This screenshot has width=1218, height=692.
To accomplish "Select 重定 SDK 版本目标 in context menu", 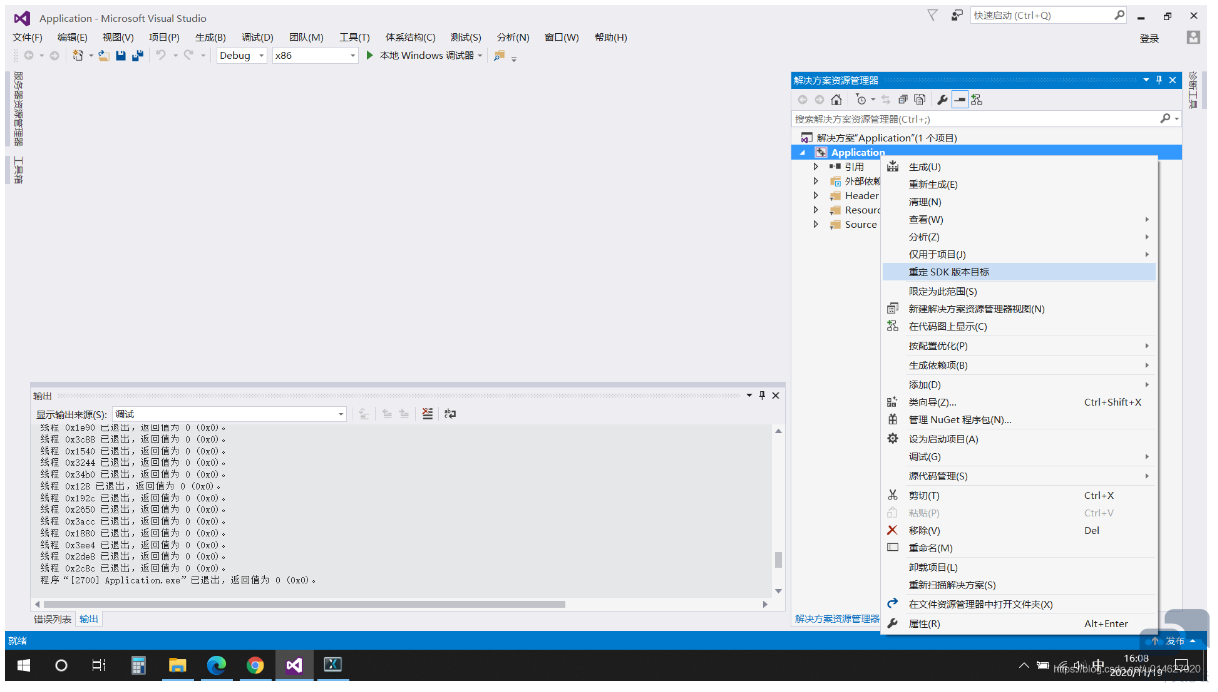I will [948, 272].
